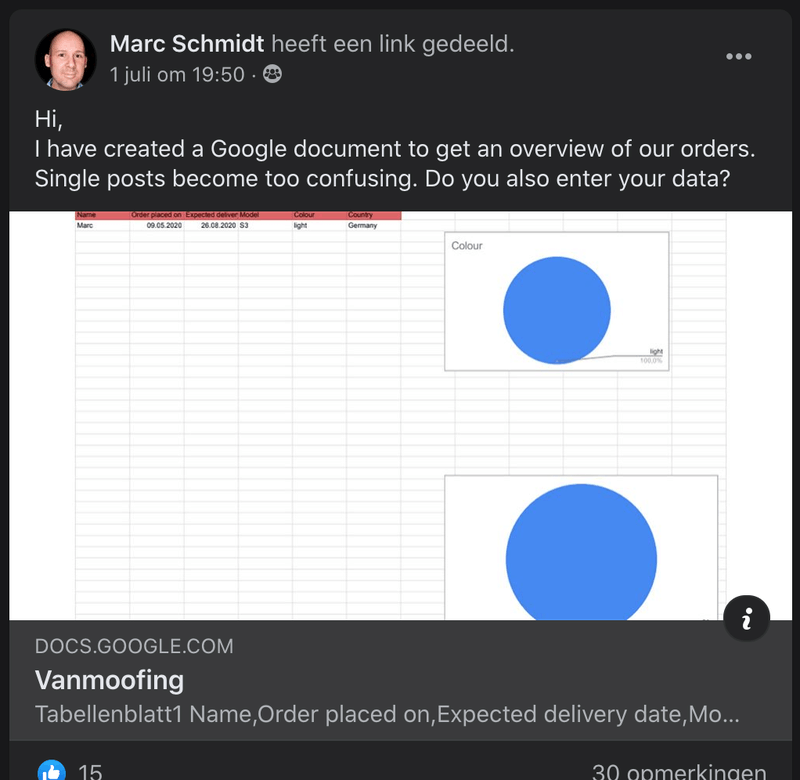Open Marc Schmidt's profile picture
Image resolution: width=800 pixels, height=780 pixels.
66,58
